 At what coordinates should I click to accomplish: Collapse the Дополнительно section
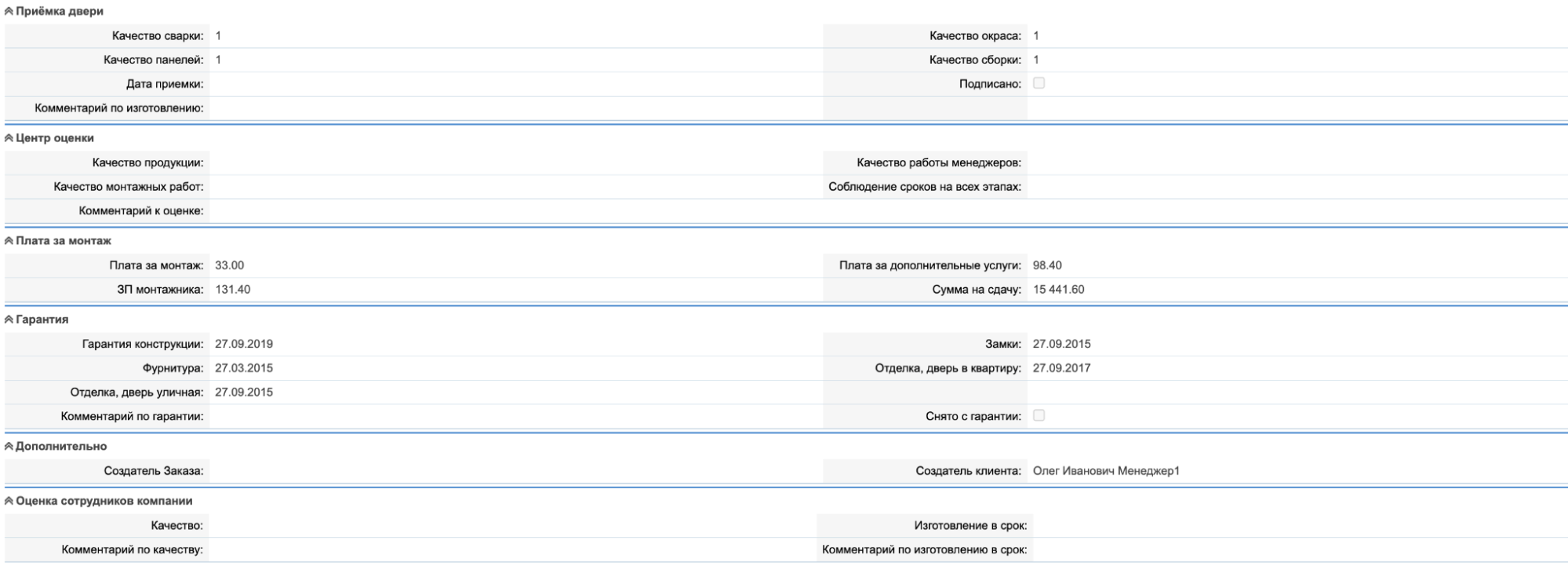(9, 446)
